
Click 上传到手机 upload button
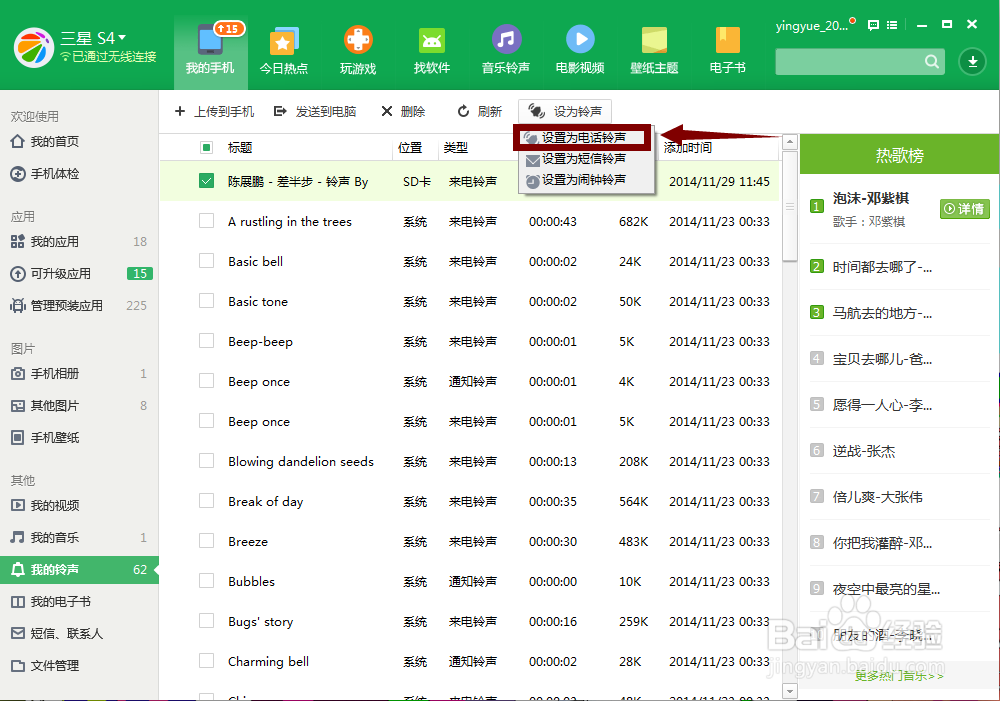[x=214, y=112]
